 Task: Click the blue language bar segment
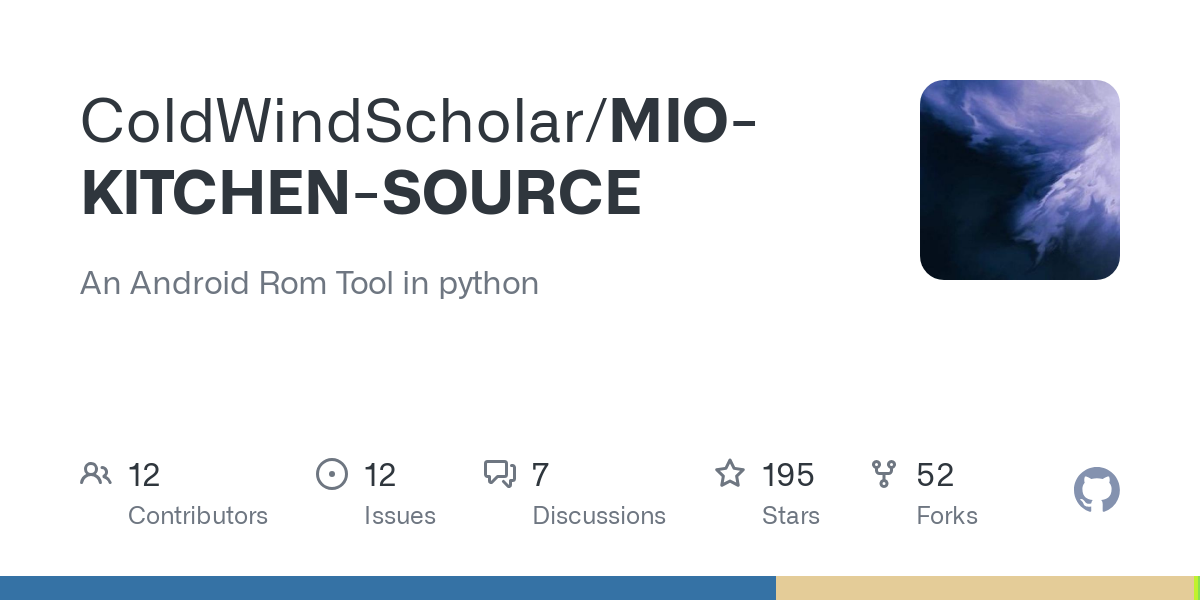click(x=388, y=588)
